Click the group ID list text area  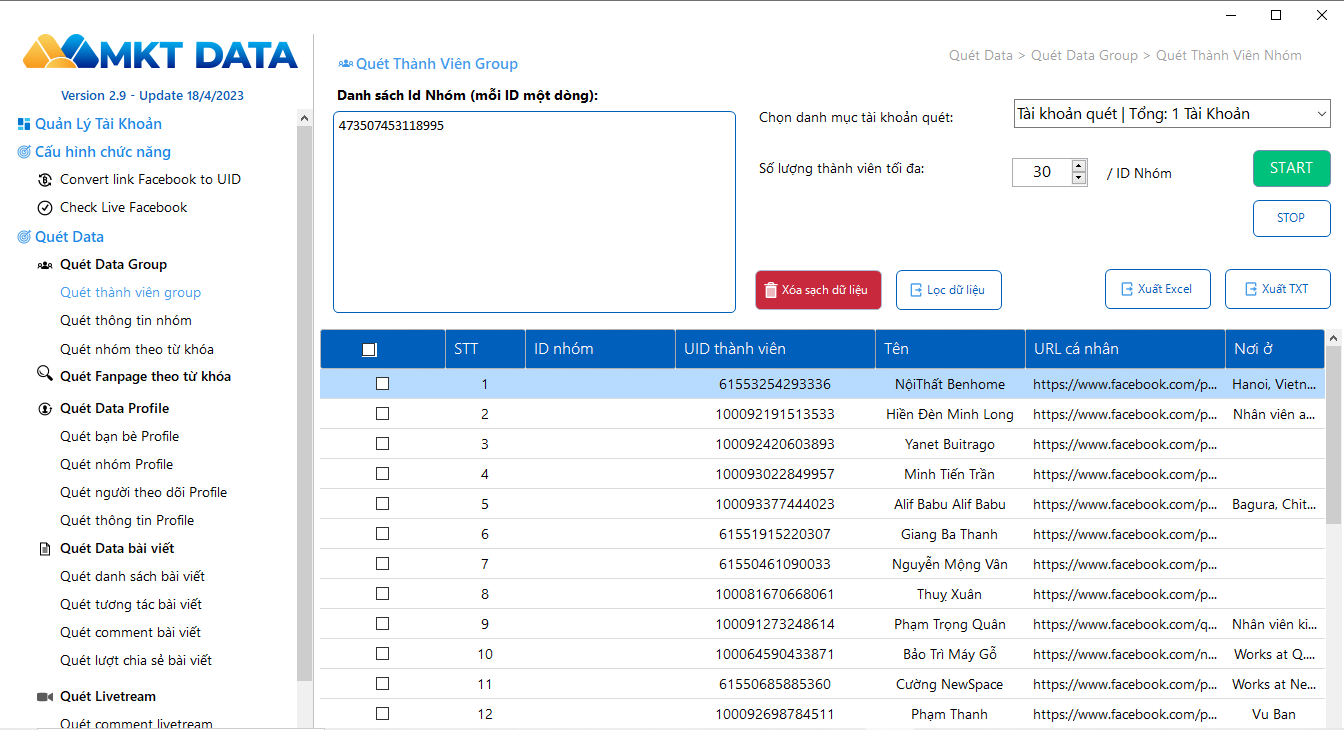coord(534,212)
